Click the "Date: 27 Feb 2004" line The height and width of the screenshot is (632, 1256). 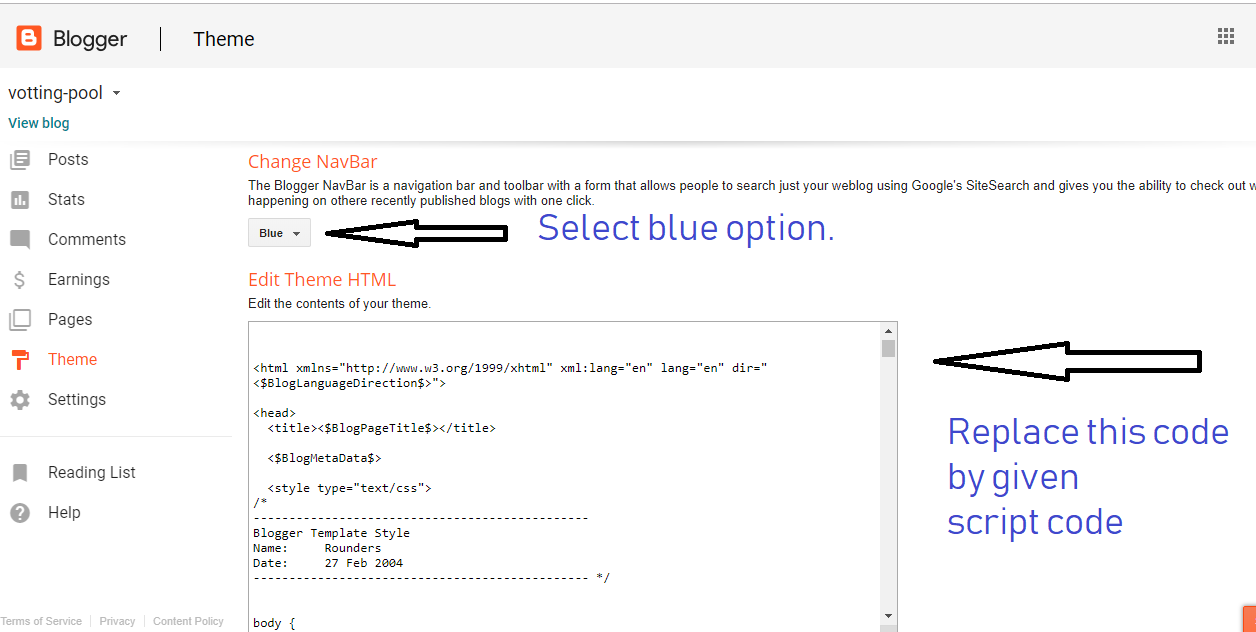click(x=328, y=562)
